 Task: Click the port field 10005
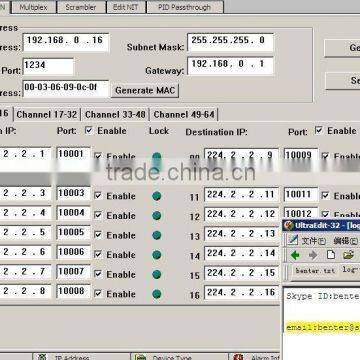[x=73, y=233]
